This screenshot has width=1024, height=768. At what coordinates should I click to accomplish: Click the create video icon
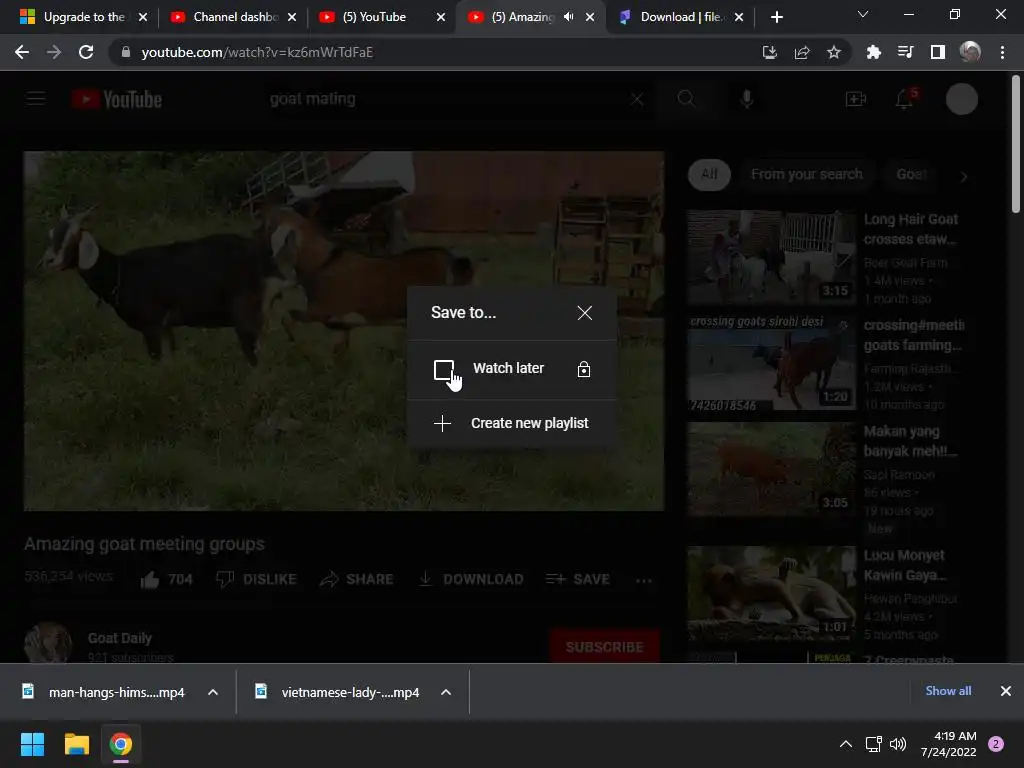856,99
